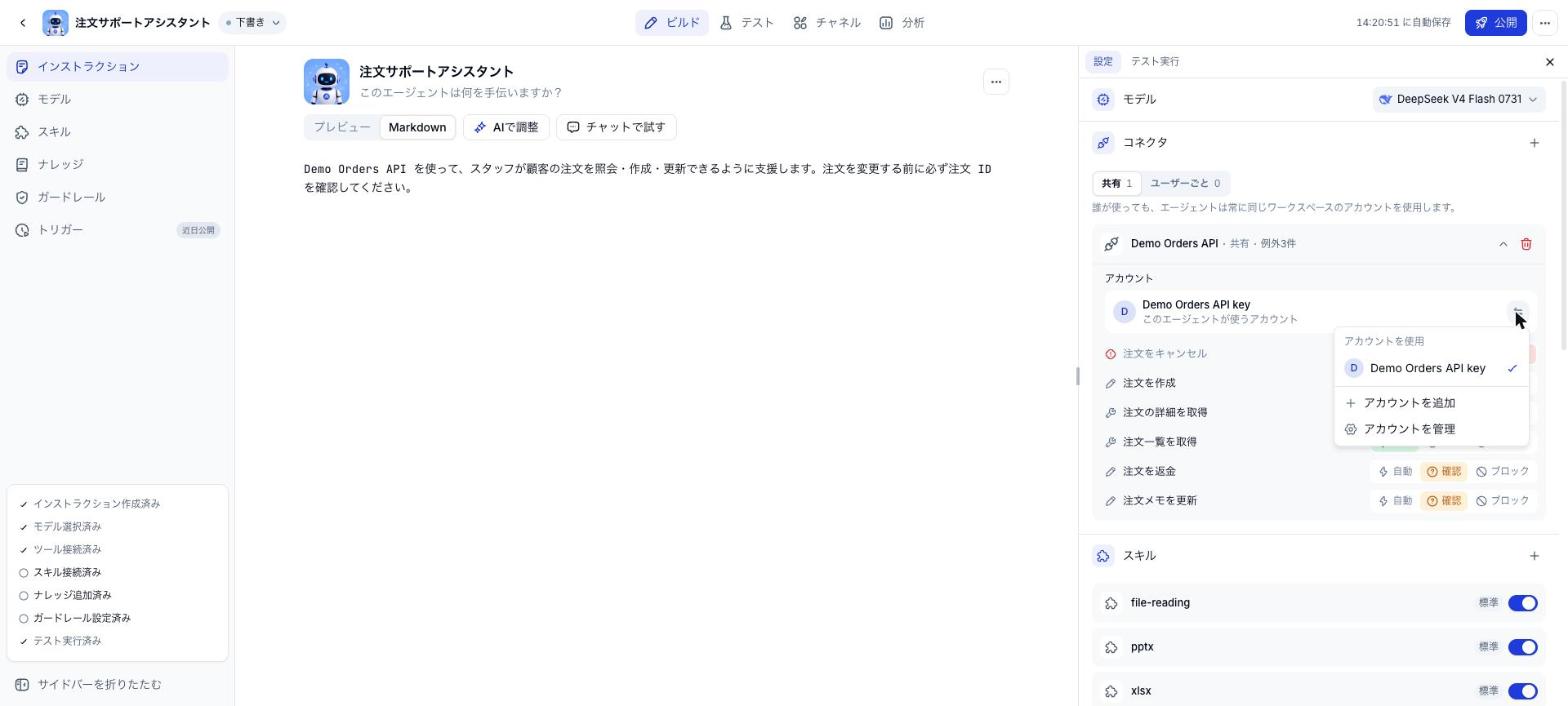Click アカウントを追加 in the menu
Viewport: 1568px width, 706px height.
(1431, 403)
